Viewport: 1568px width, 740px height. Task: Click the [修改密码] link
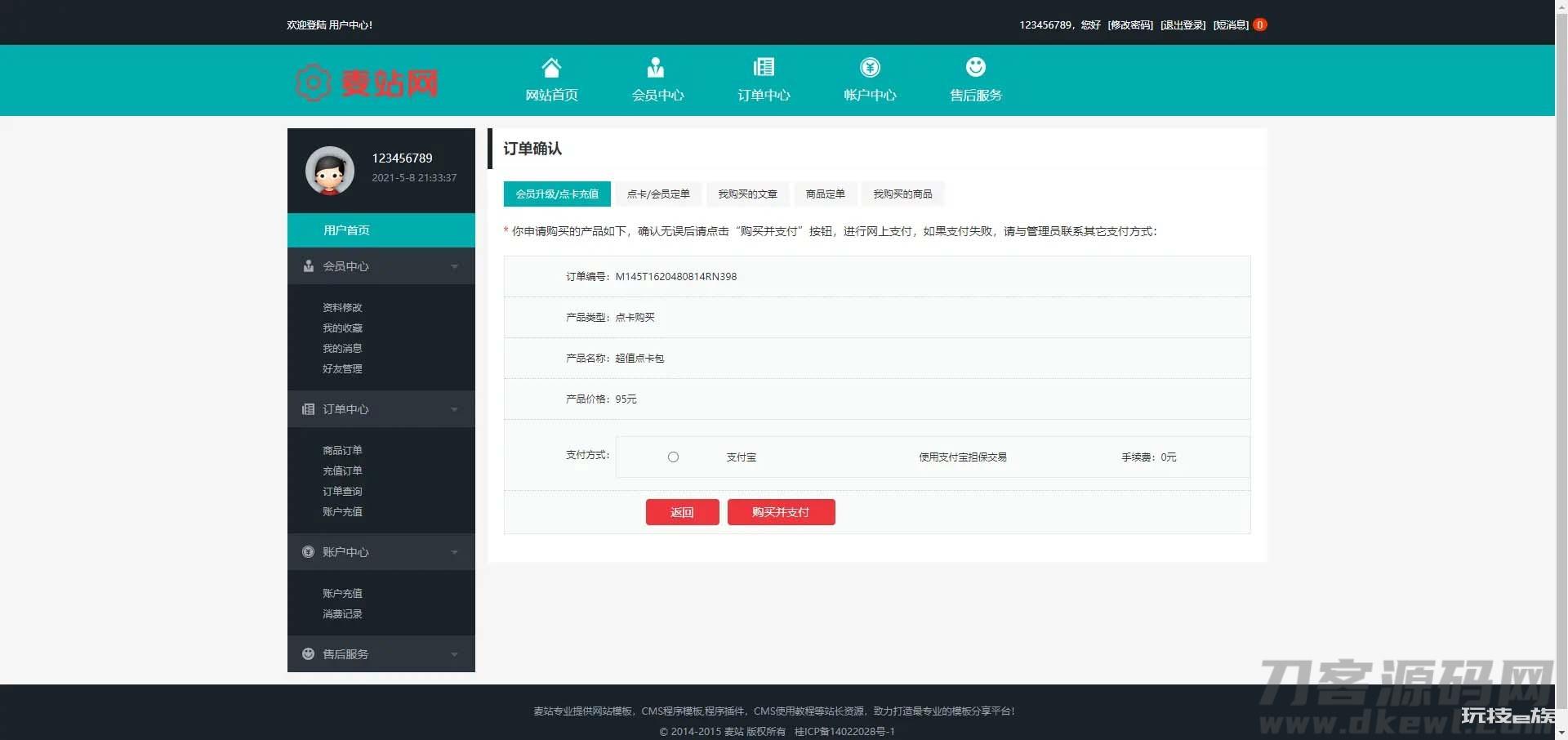1130,25
